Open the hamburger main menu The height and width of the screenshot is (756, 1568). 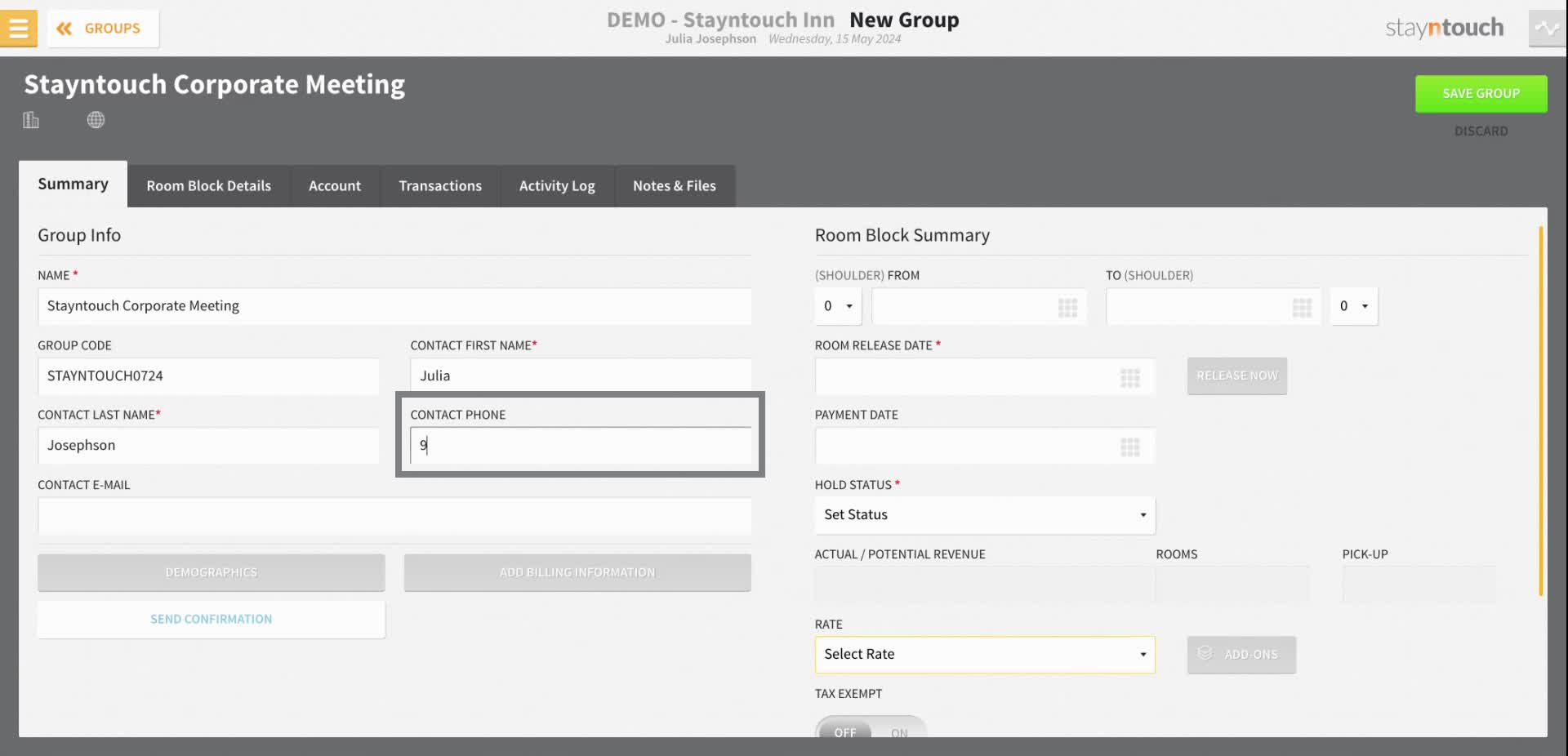(x=18, y=28)
